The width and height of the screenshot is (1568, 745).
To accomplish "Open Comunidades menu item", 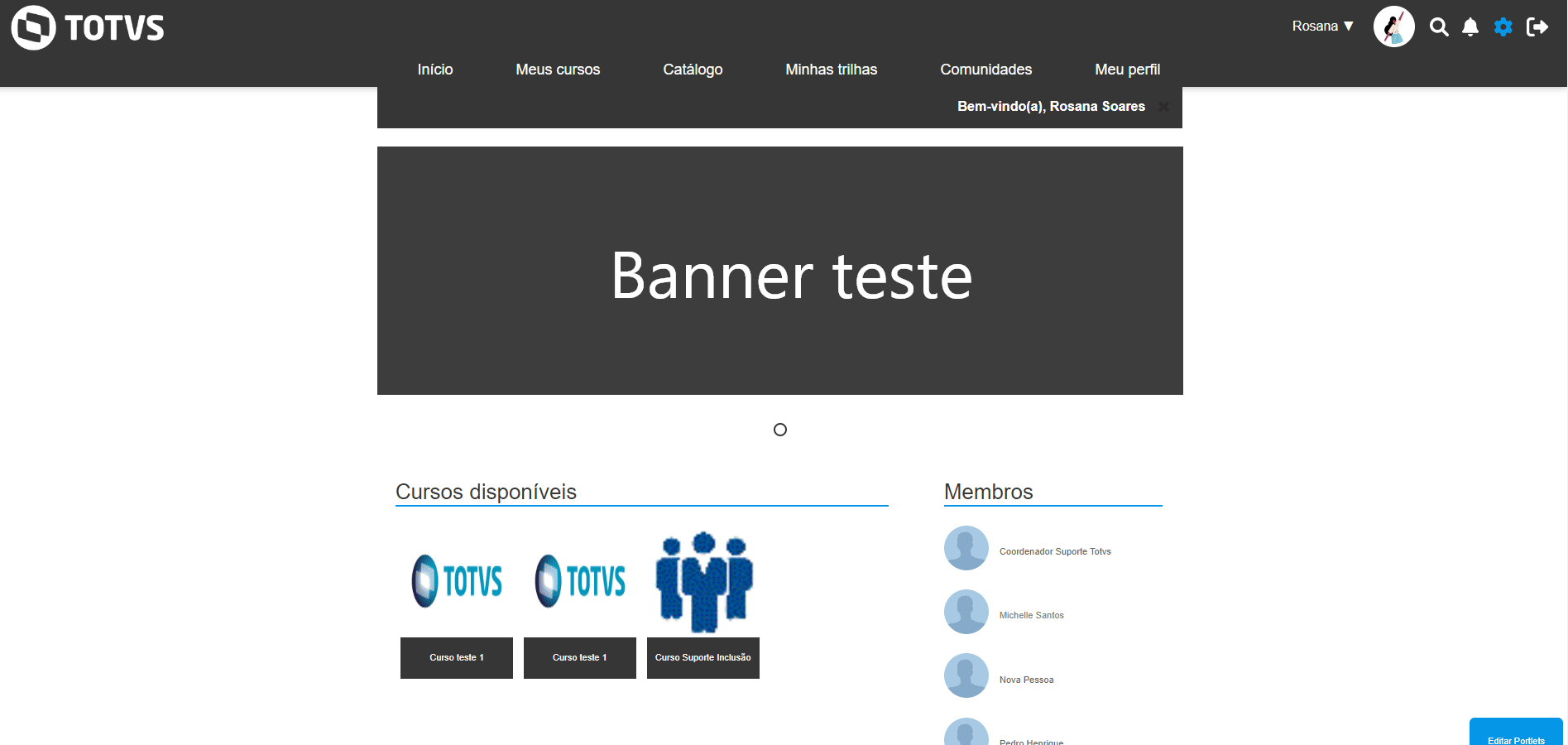I will (x=986, y=70).
